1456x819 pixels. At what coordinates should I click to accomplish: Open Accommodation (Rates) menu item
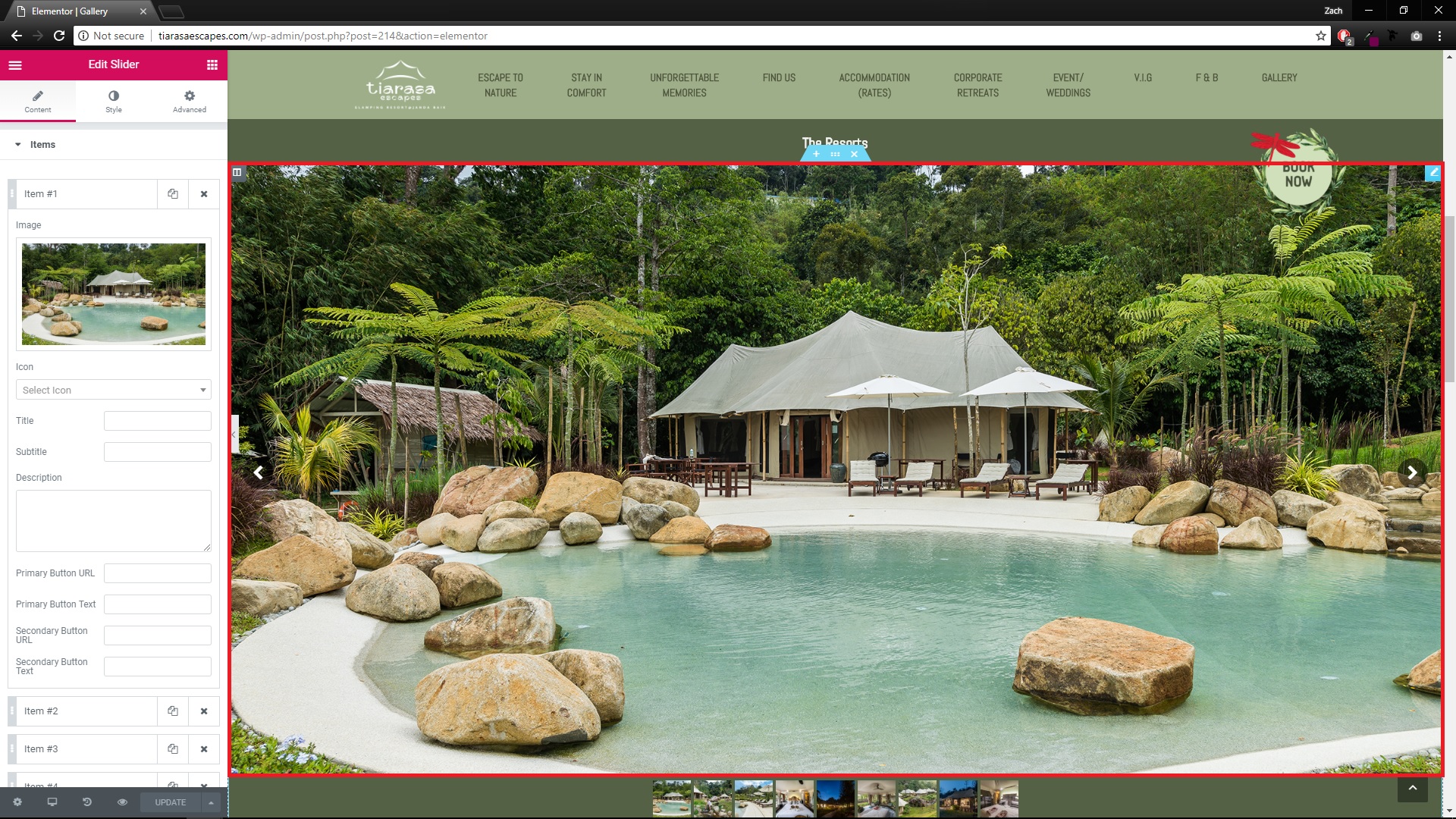pyautogui.click(x=874, y=85)
